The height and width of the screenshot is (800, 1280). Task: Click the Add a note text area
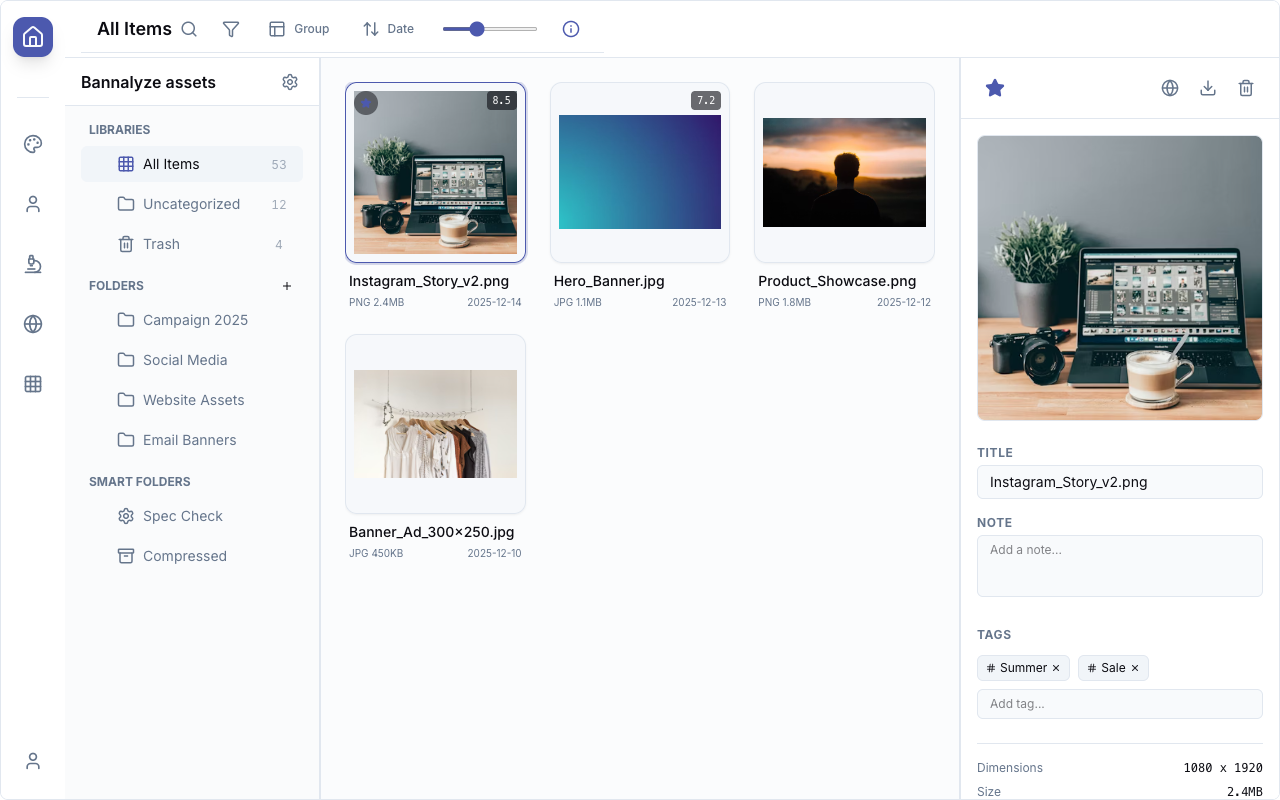1120,566
